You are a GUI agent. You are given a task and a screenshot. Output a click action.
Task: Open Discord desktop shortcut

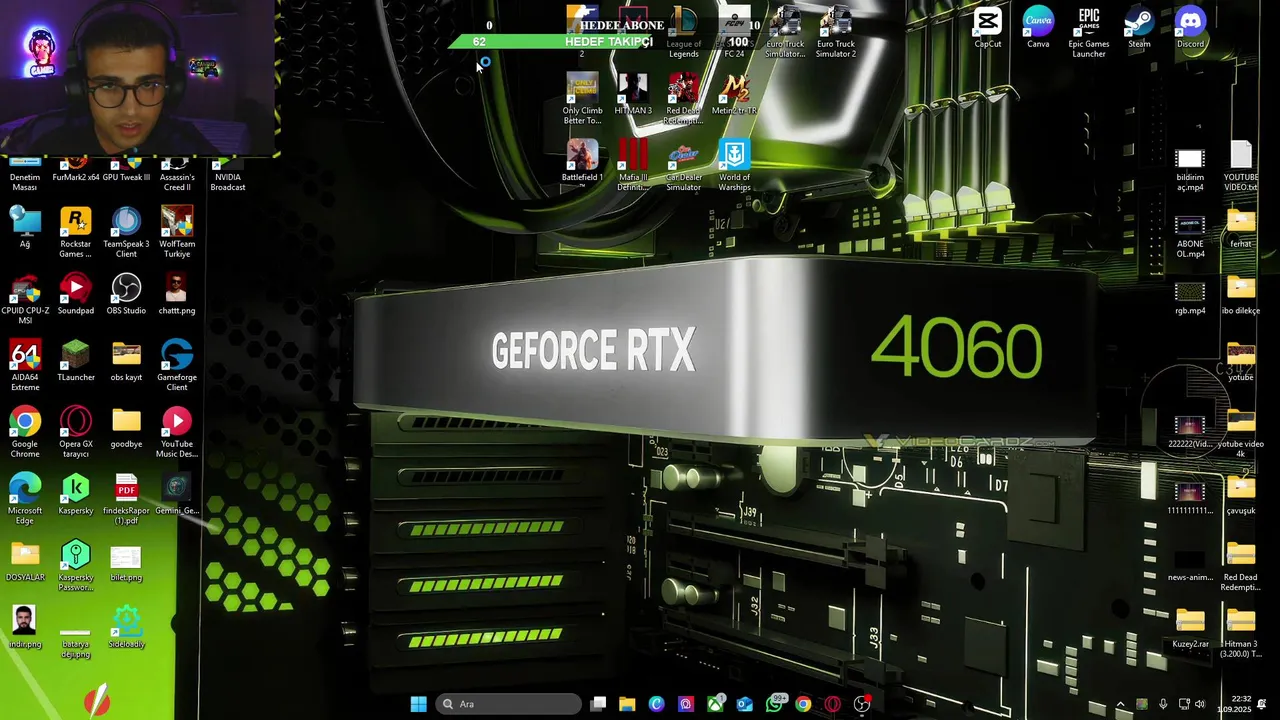click(x=1190, y=28)
